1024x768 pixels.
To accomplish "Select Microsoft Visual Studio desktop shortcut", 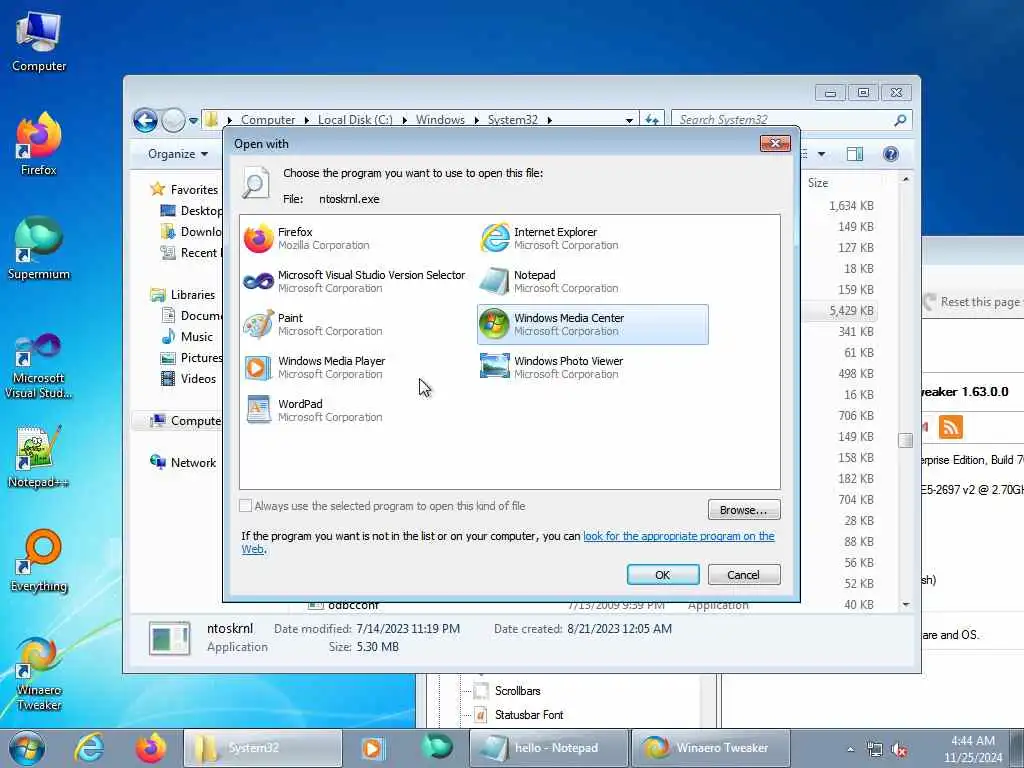I will click(39, 366).
